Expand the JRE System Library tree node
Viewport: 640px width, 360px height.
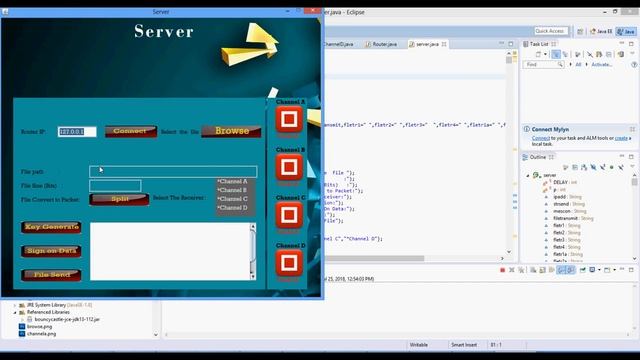(15, 305)
